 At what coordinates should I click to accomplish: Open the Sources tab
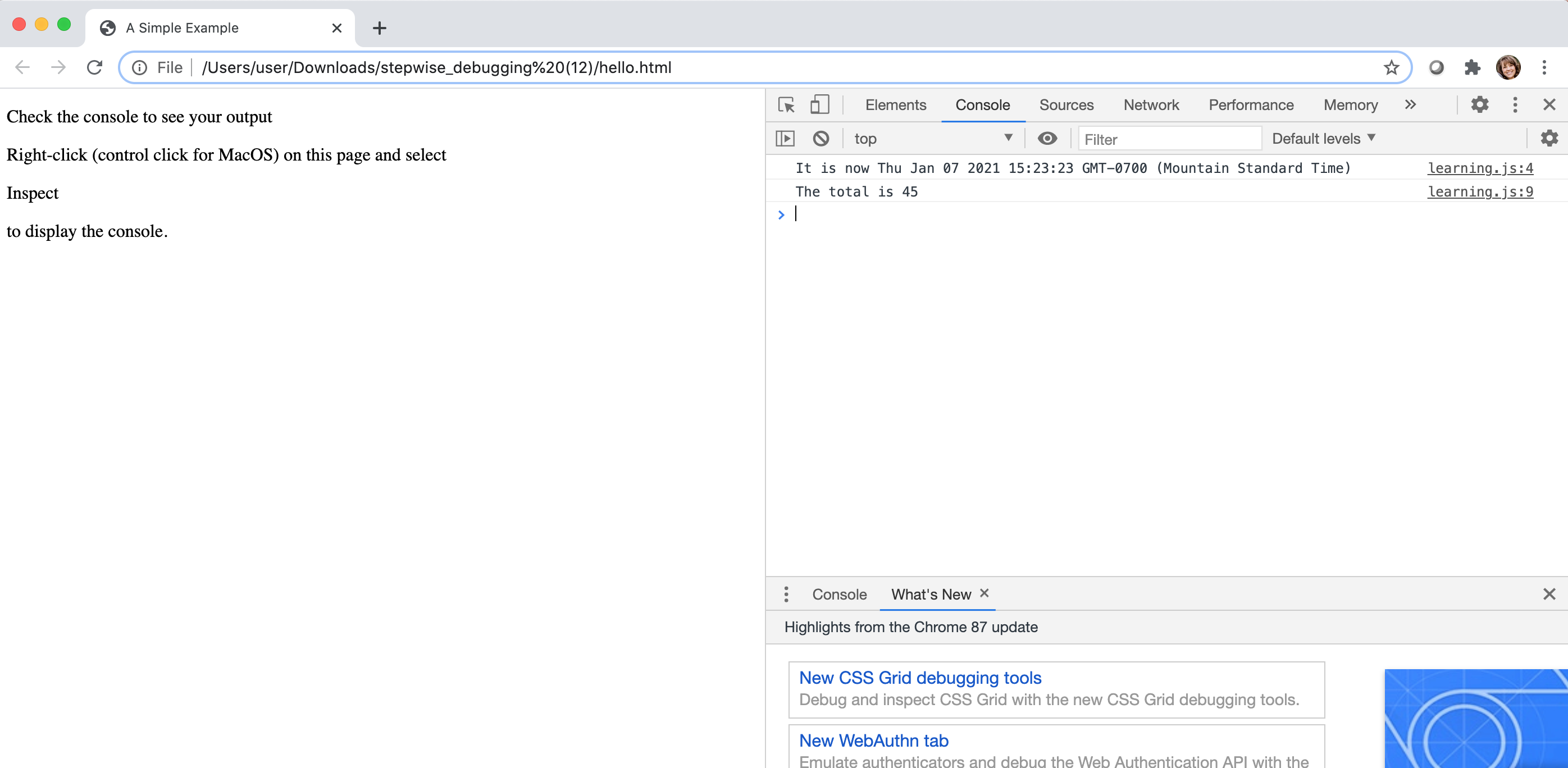(1066, 106)
